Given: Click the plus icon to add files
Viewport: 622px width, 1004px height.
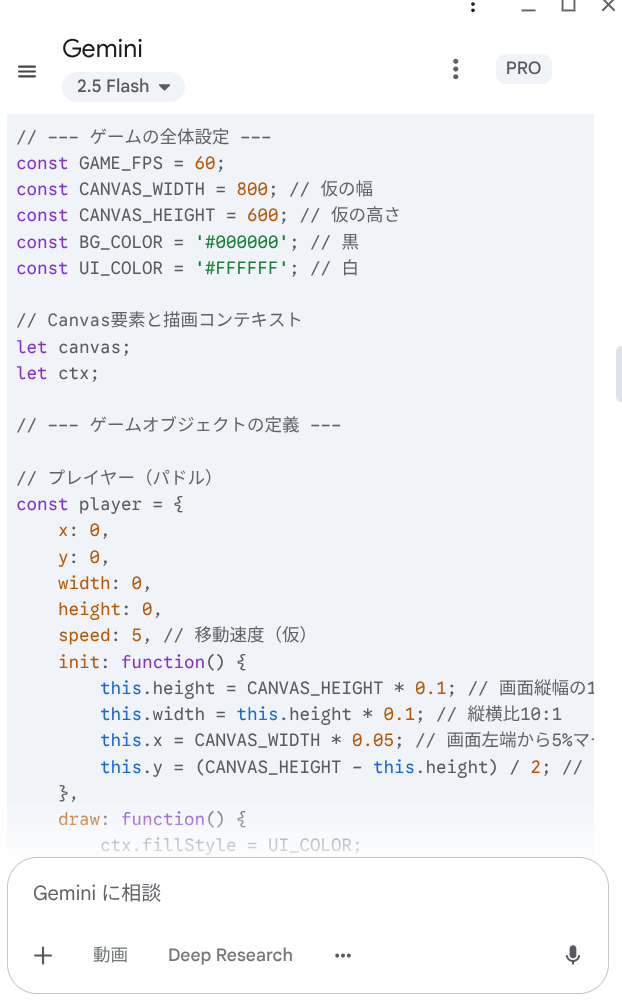Looking at the screenshot, I should 43,955.
